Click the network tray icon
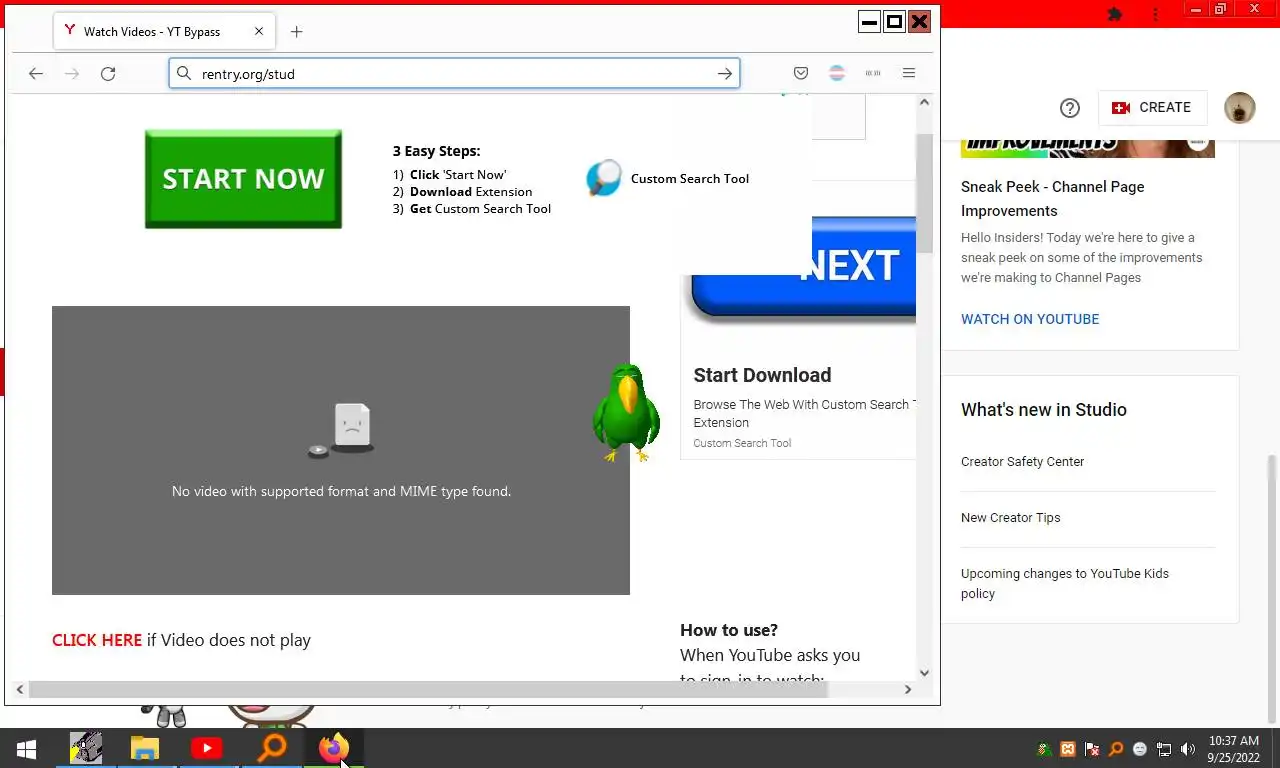1280x768 pixels. tap(1164, 749)
